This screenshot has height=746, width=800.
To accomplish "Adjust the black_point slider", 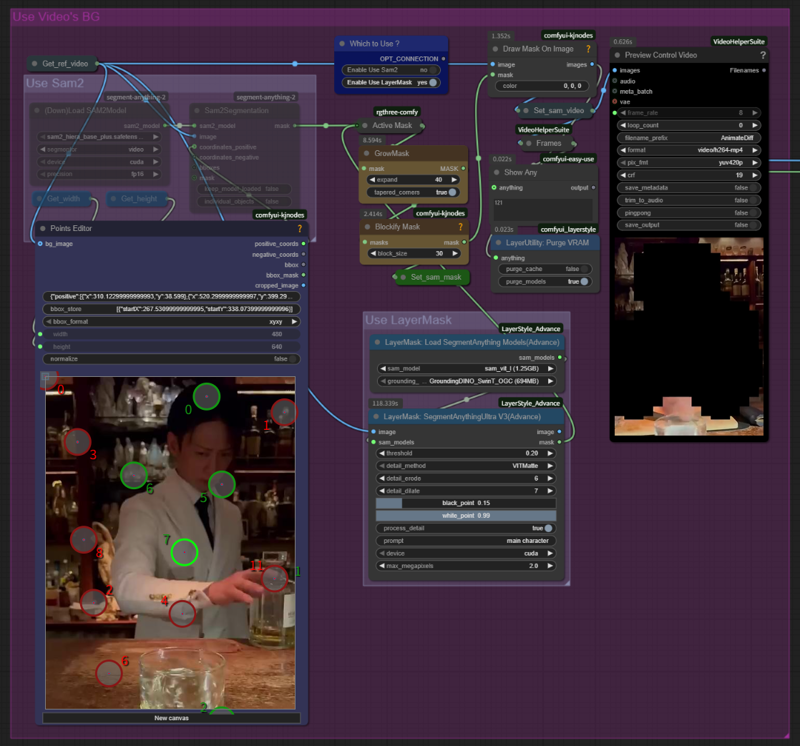I will tap(464, 503).
